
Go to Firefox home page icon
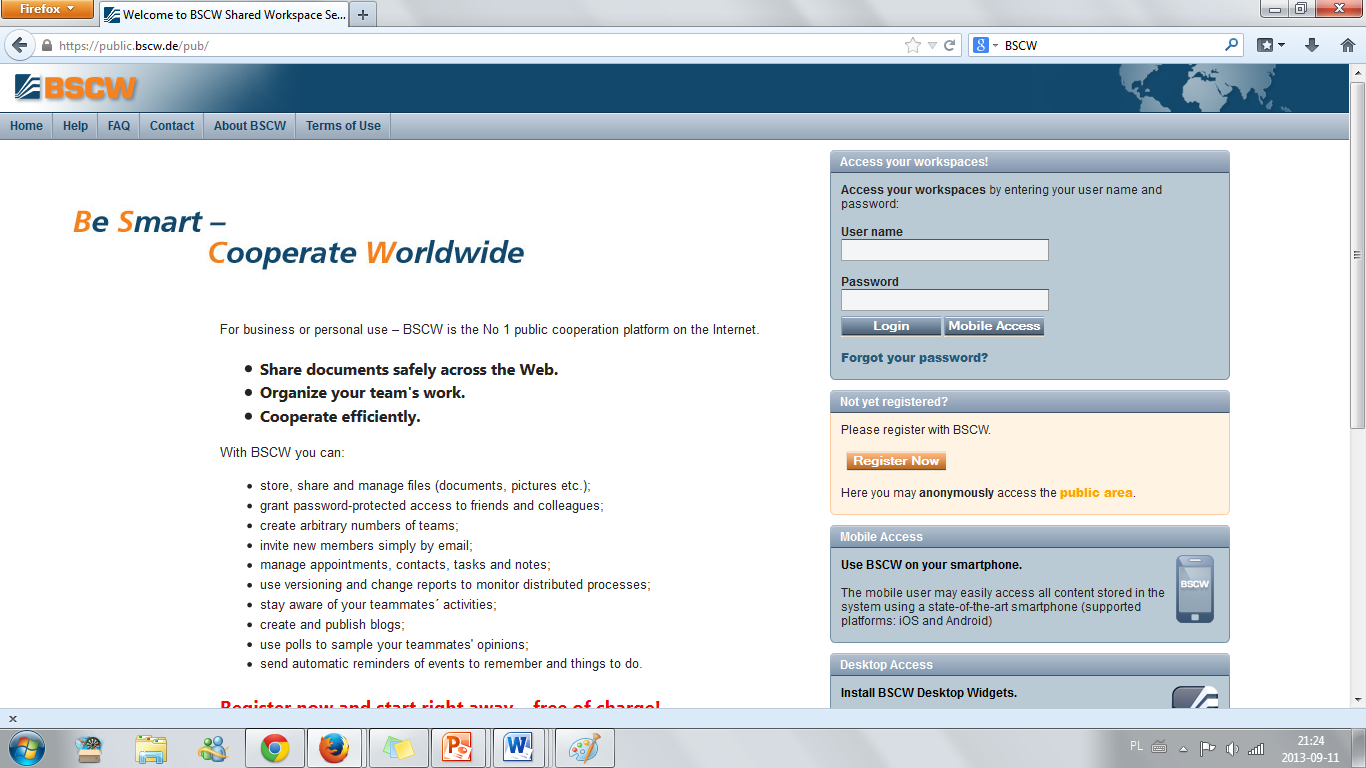1346,45
